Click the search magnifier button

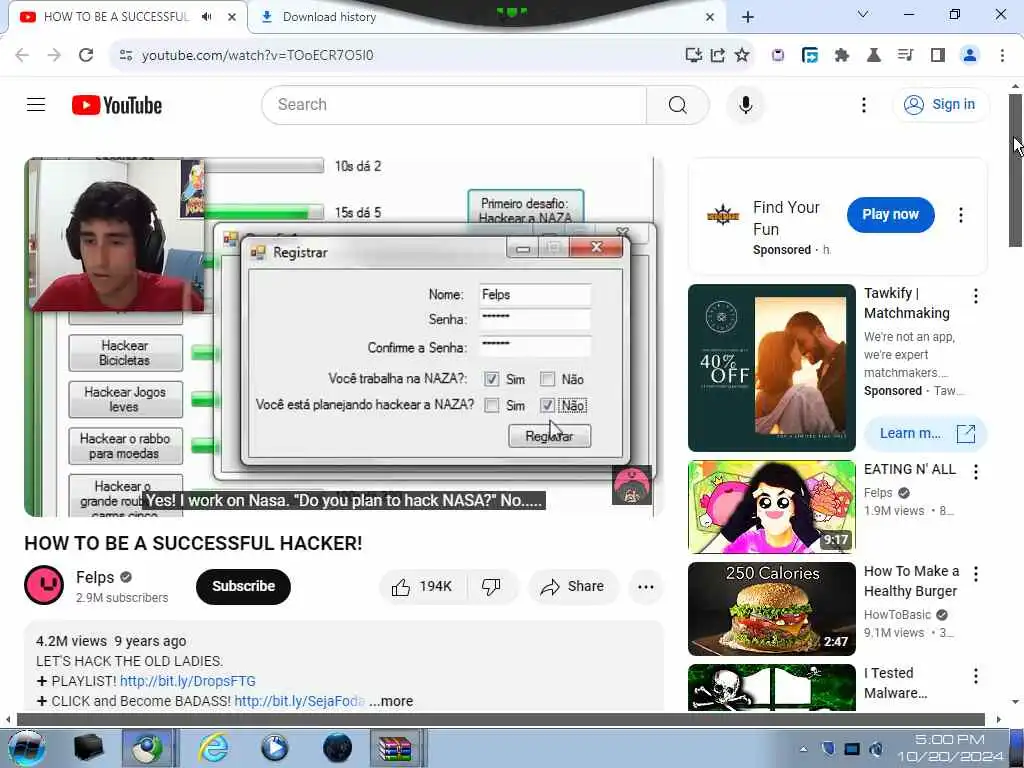[677, 104]
